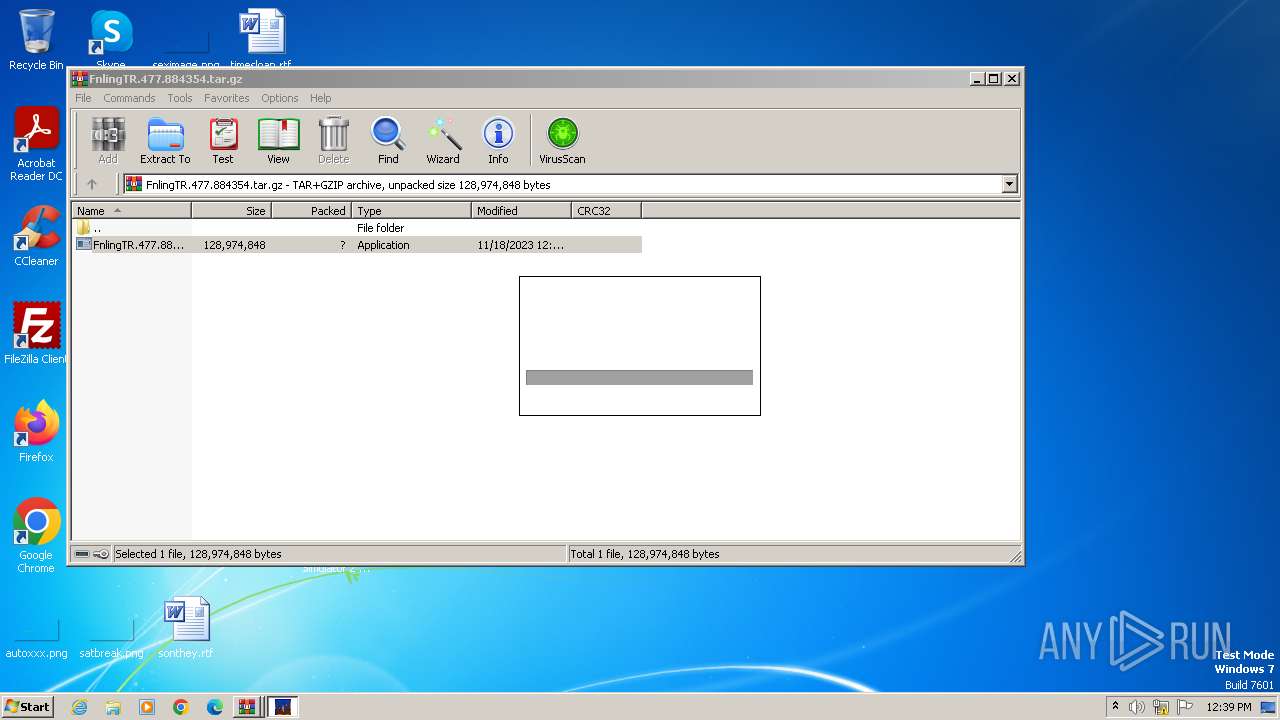Launch Google Chrome desktop shortcut

36,536
